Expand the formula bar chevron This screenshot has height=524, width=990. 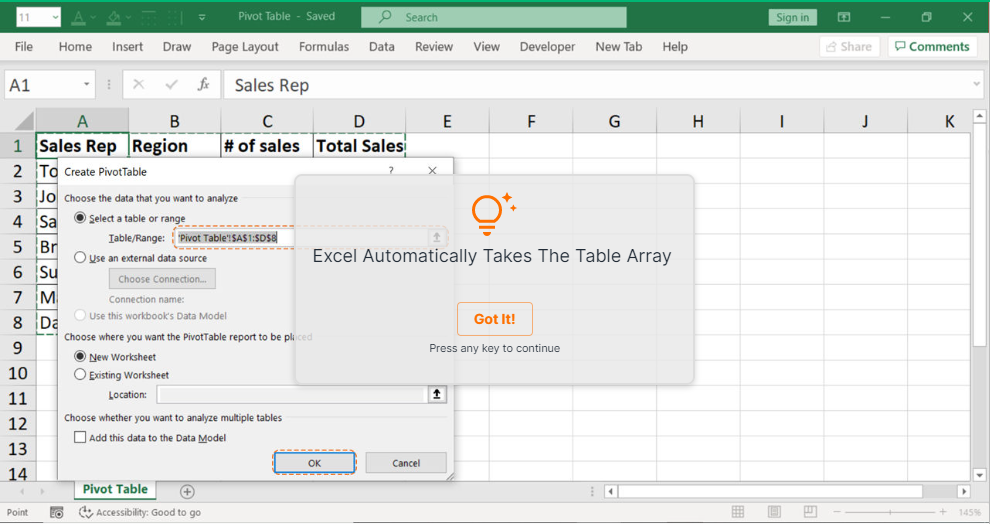point(976,85)
